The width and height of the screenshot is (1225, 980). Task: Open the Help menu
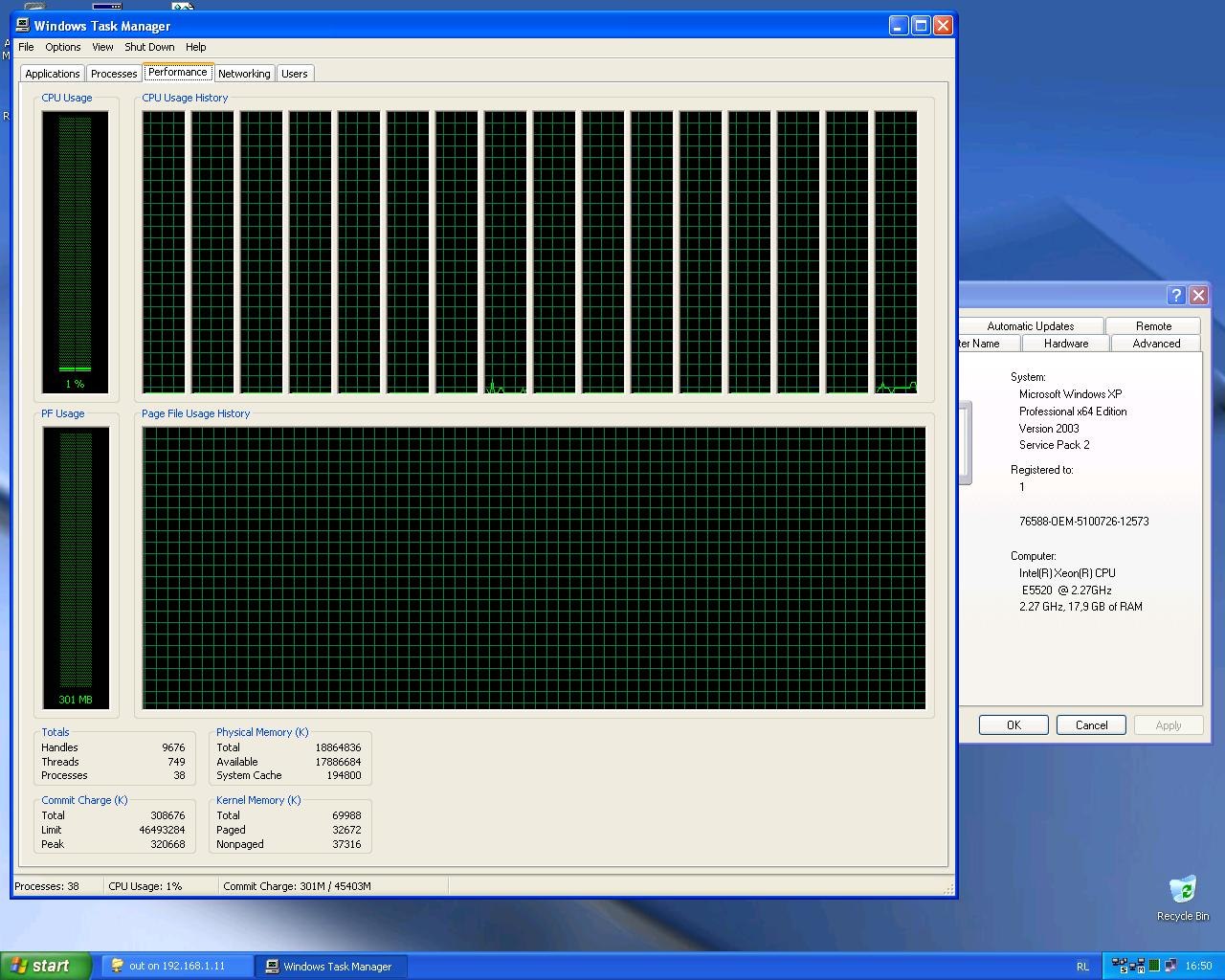195,47
